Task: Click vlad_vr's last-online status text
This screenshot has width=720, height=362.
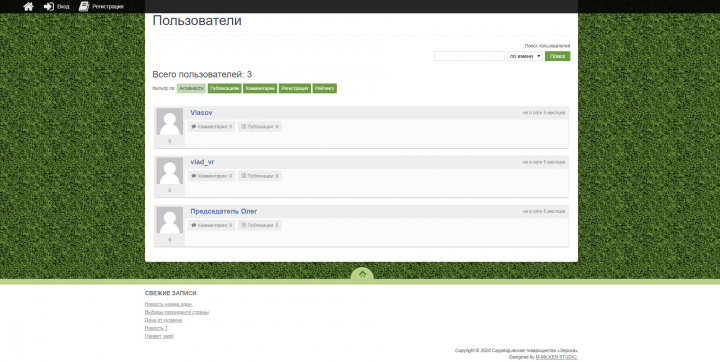Action: tap(544, 162)
